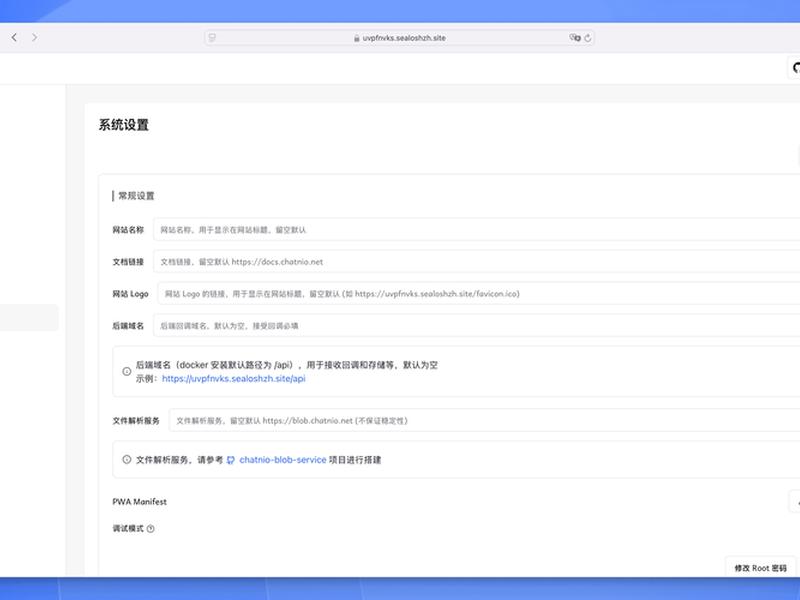This screenshot has height=600, width=800.
Task: Click the PWA Manifest label
Action: click(x=139, y=502)
